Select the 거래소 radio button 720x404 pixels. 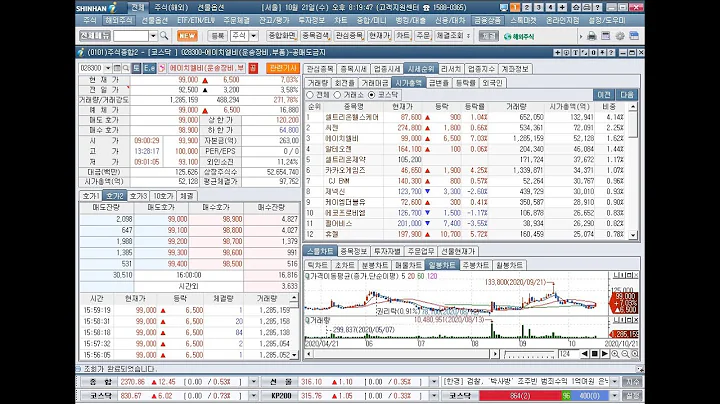tap(337, 95)
